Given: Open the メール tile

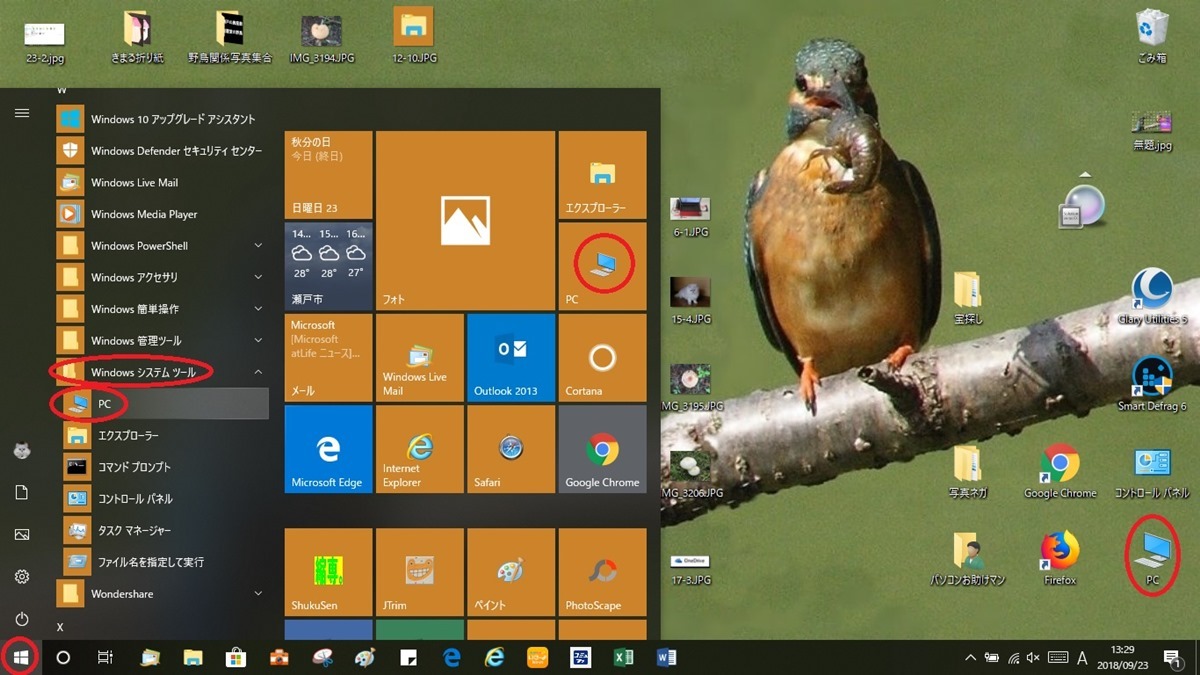Looking at the screenshot, I should point(328,358).
